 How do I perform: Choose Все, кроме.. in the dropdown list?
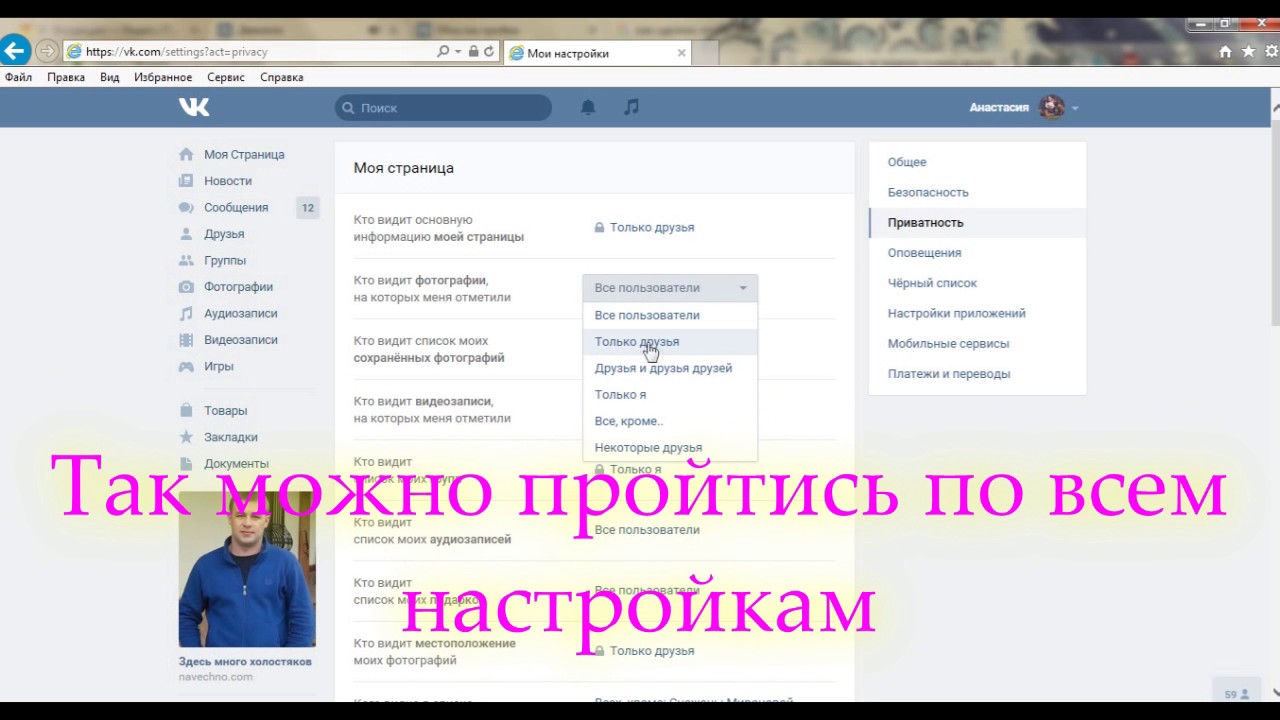coord(670,421)
